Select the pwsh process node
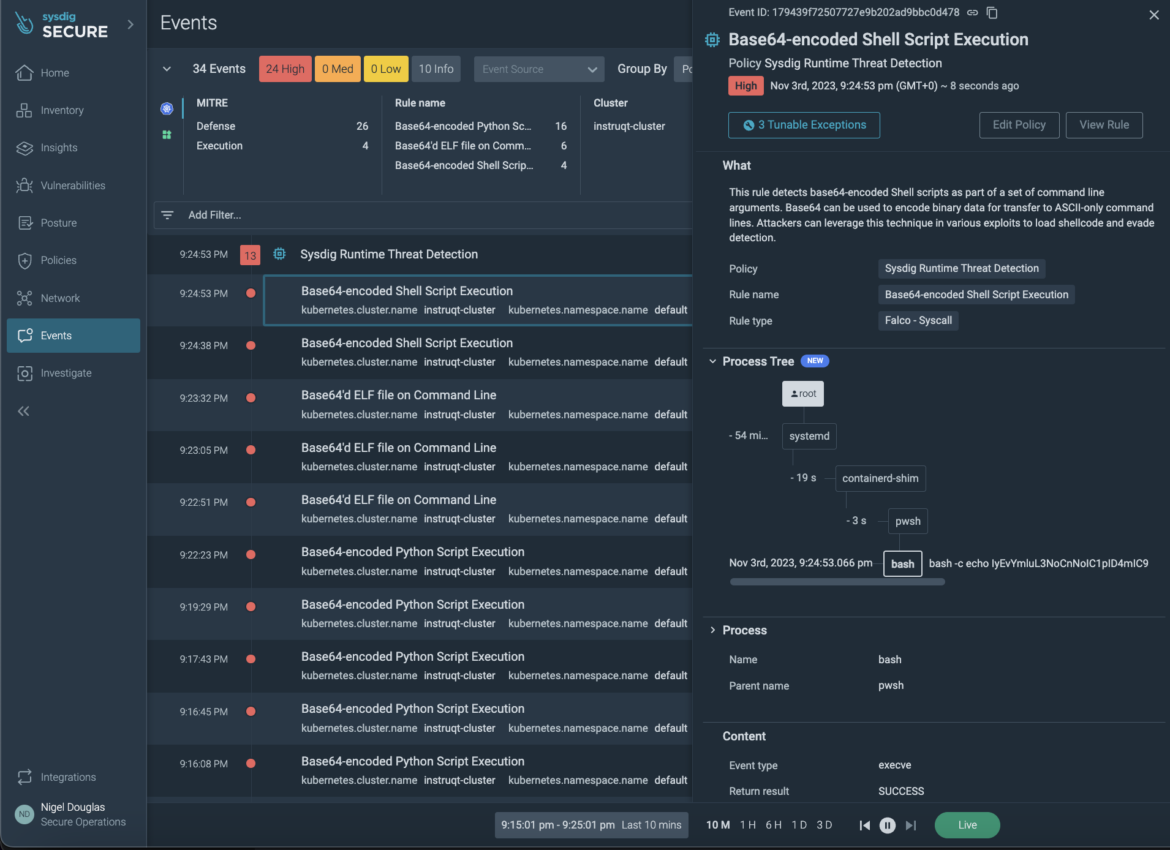Image resolution: width=1170 pixels, height=850 pixels. [x=907, y=521]
